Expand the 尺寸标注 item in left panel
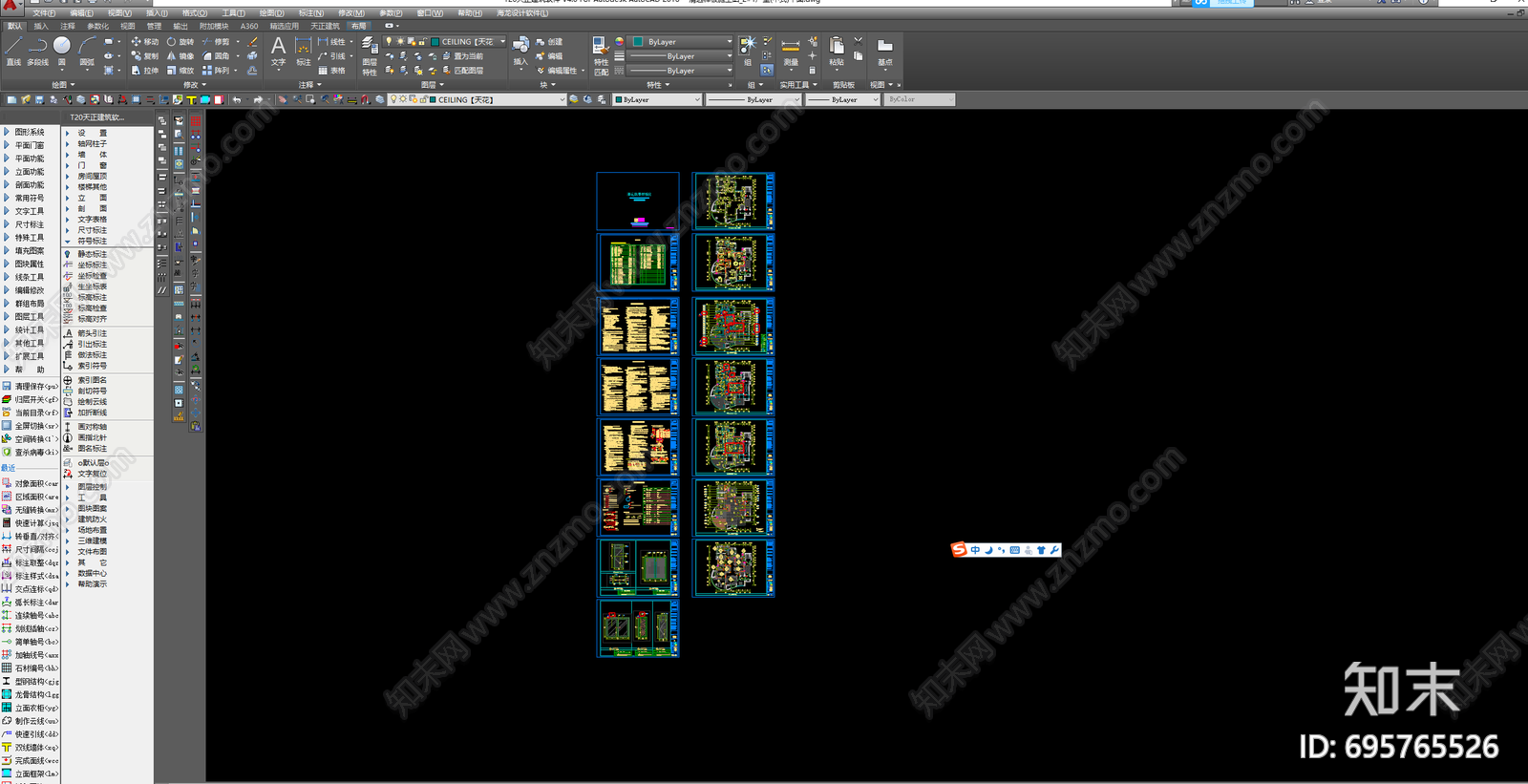1528x784 pixels. 29,224
